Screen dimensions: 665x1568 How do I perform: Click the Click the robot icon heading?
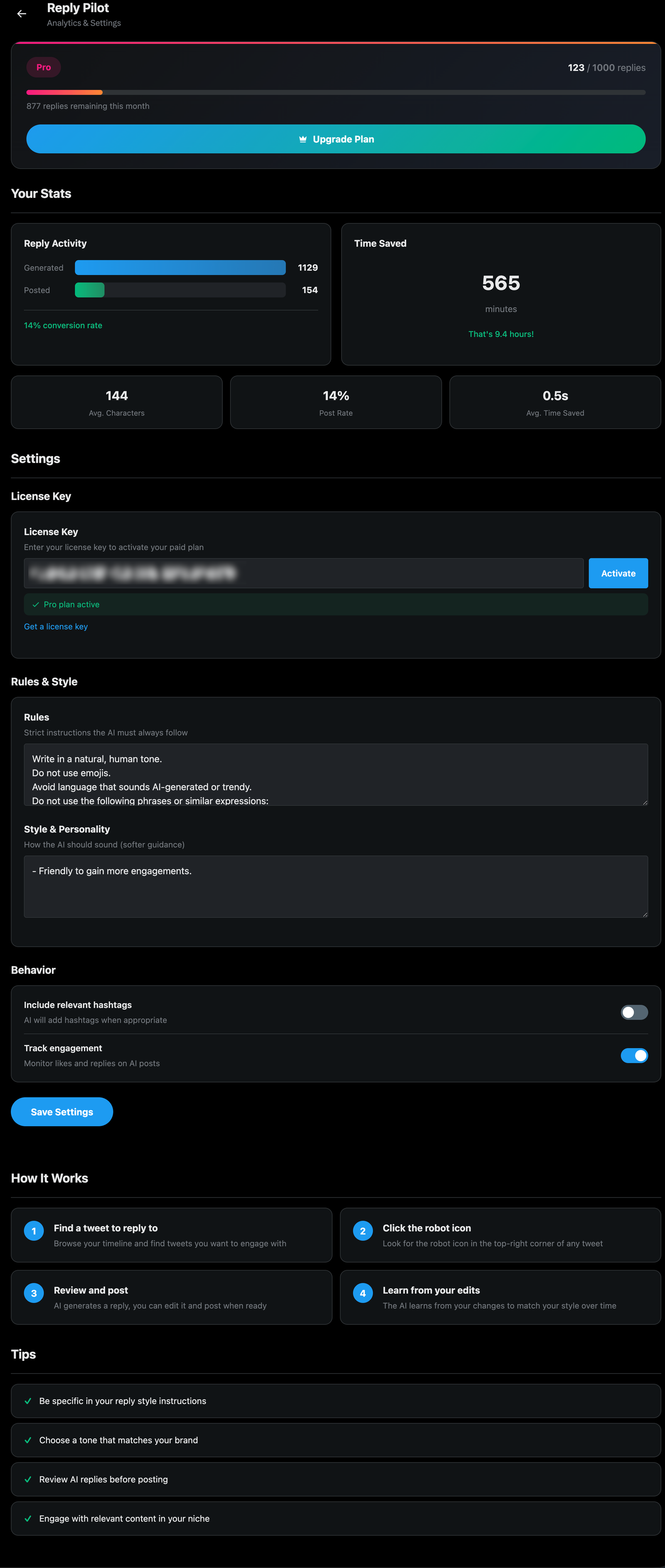pyautogui.click(x=426, y=1228)
